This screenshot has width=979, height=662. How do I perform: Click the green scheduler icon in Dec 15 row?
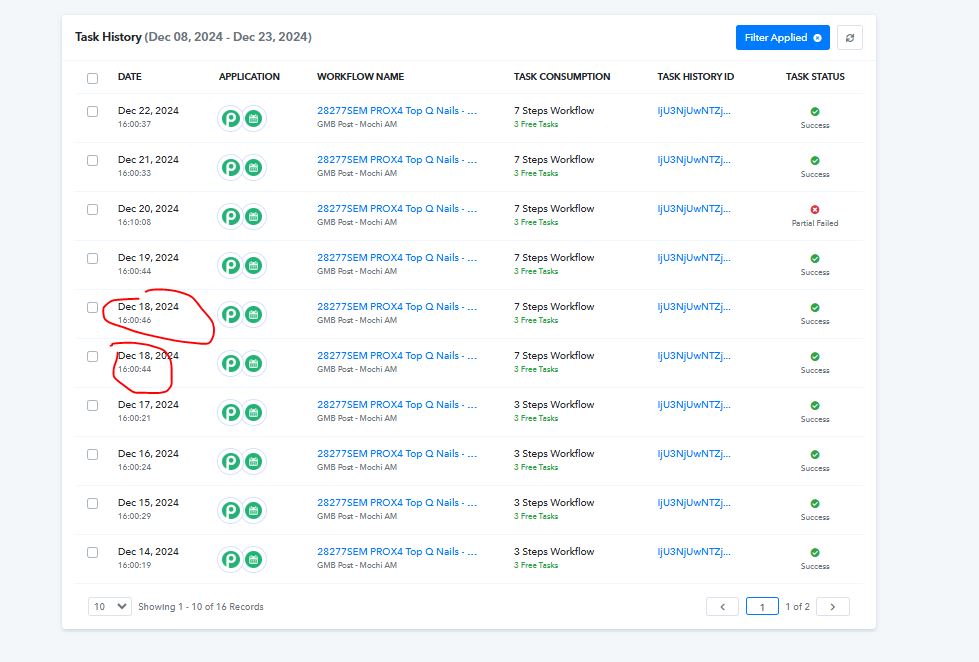point(253,510)
